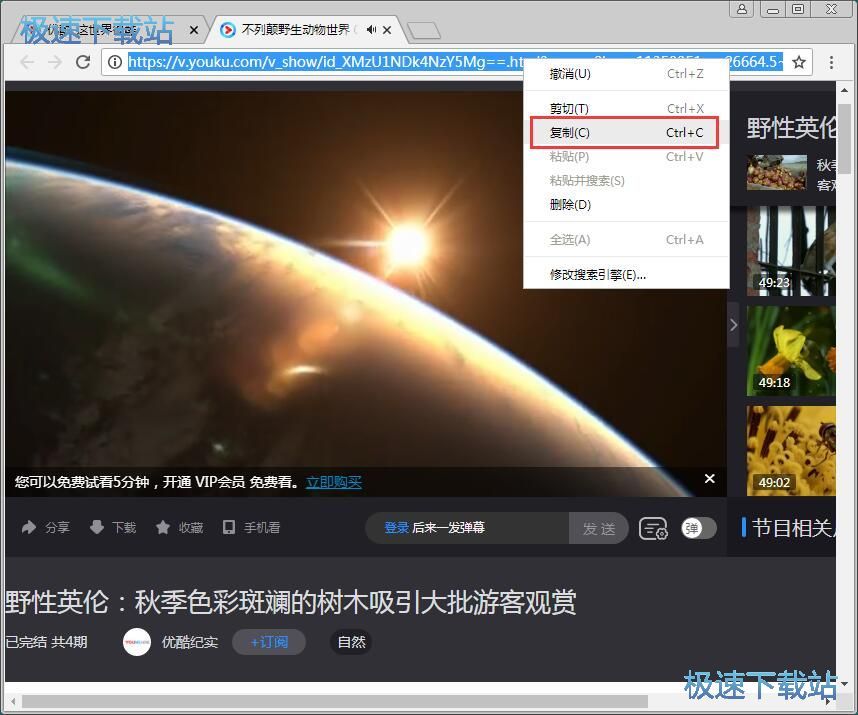Choose 剪切(T) in the context menu
The width and height of the screenshot is (858, 715).
627,108
